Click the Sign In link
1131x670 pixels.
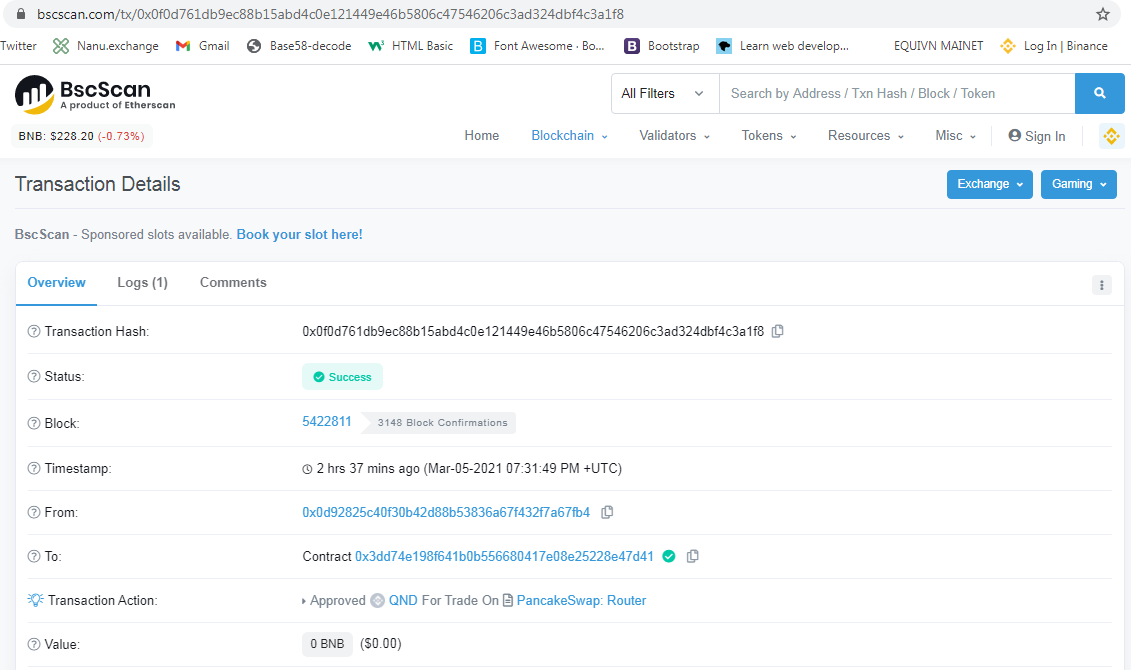(1037, 136)
